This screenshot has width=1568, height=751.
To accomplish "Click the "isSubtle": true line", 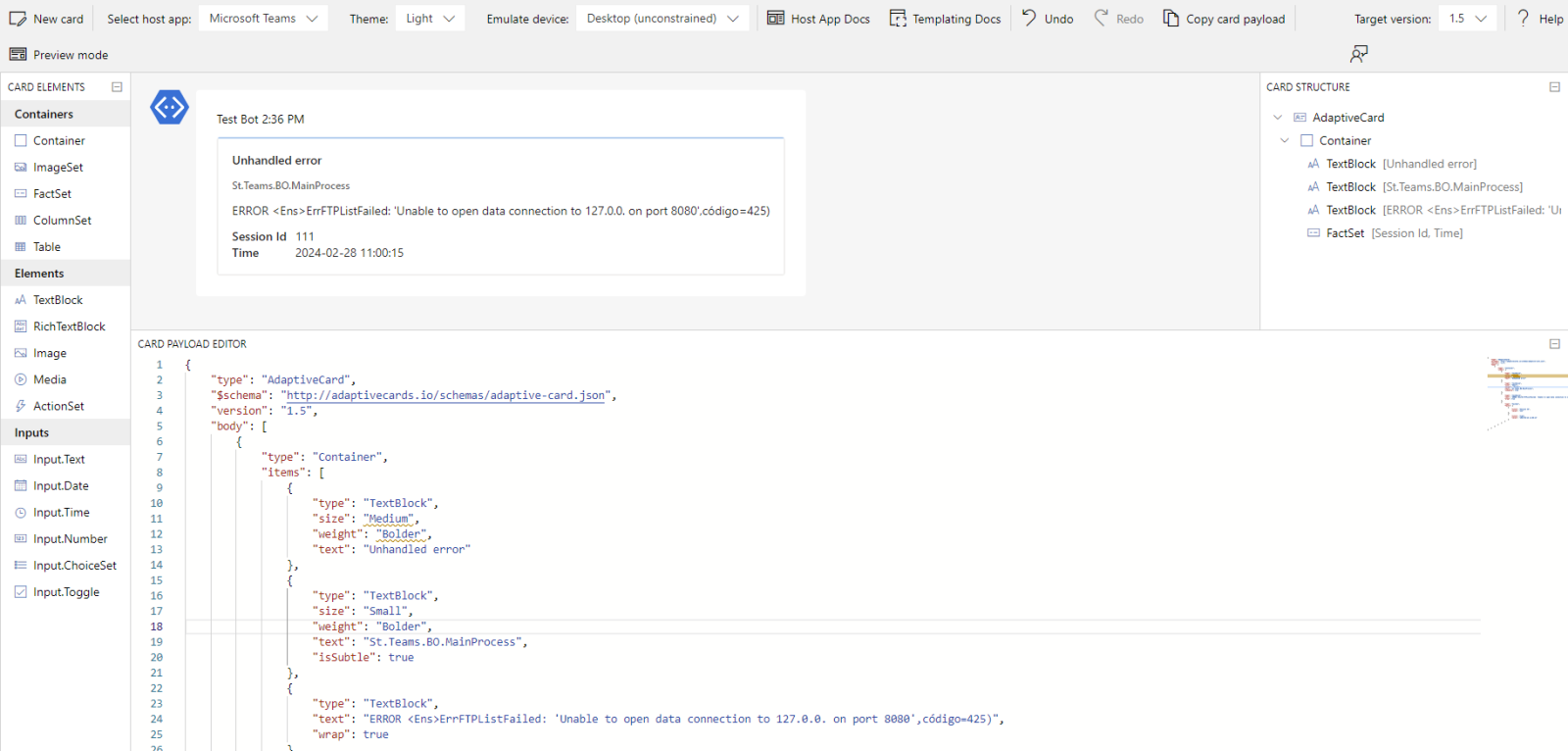I will click(364, 658).
